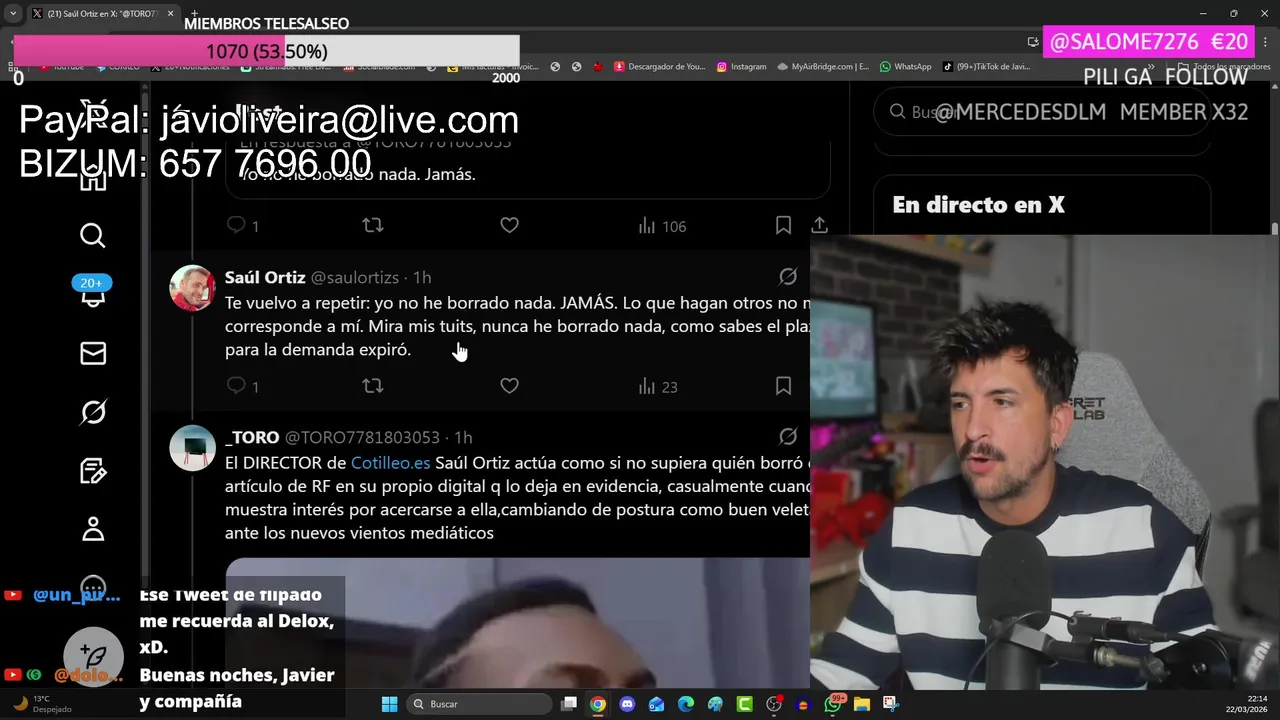Open the Profile person icon in sidebar
The image size is (1280, 720).
[93, 529]
